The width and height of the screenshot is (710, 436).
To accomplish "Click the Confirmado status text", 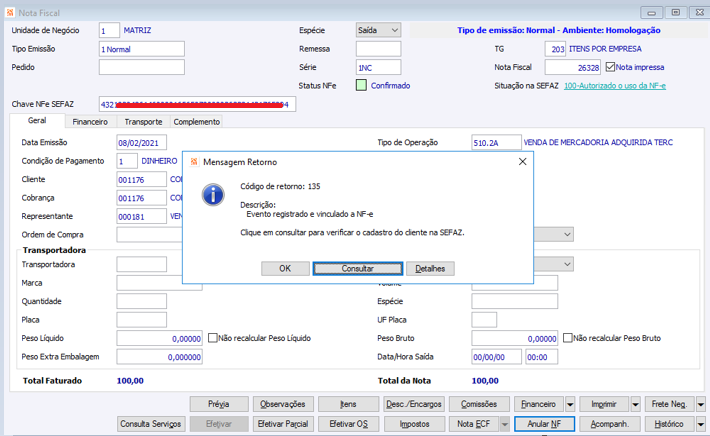I will click(x=390, y=86).
